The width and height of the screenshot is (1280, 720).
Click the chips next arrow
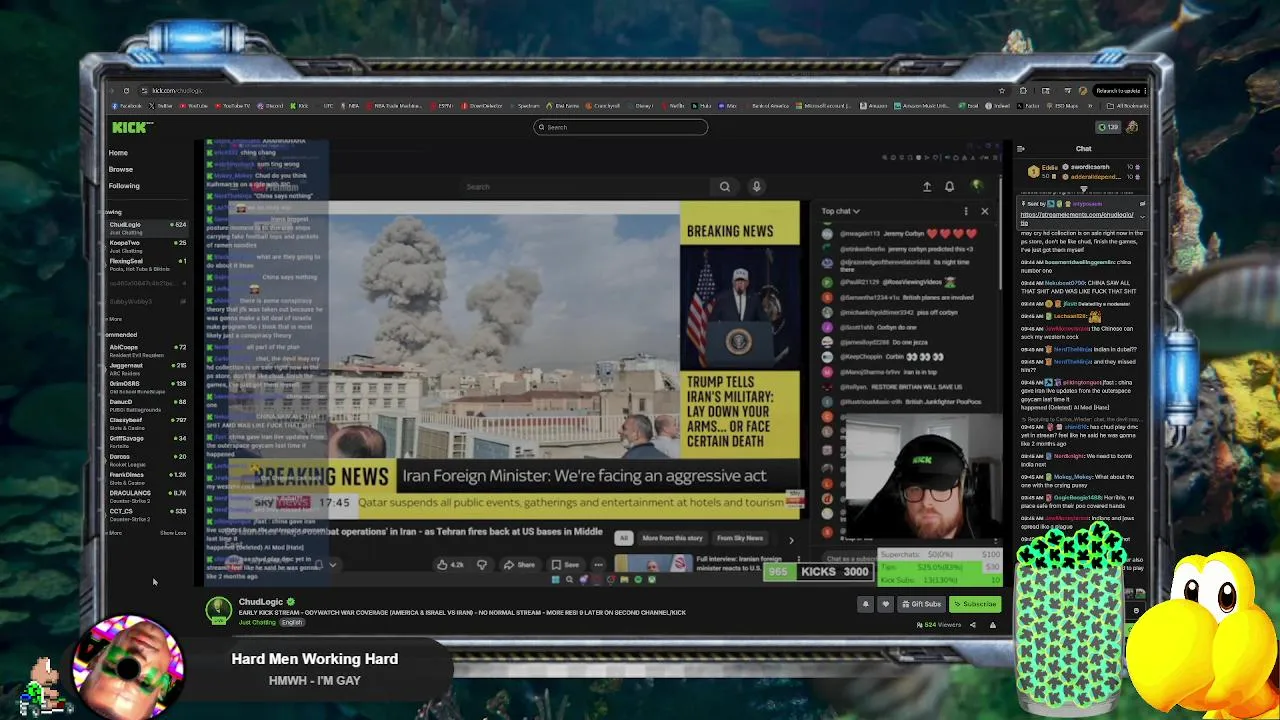pos(791,540)
